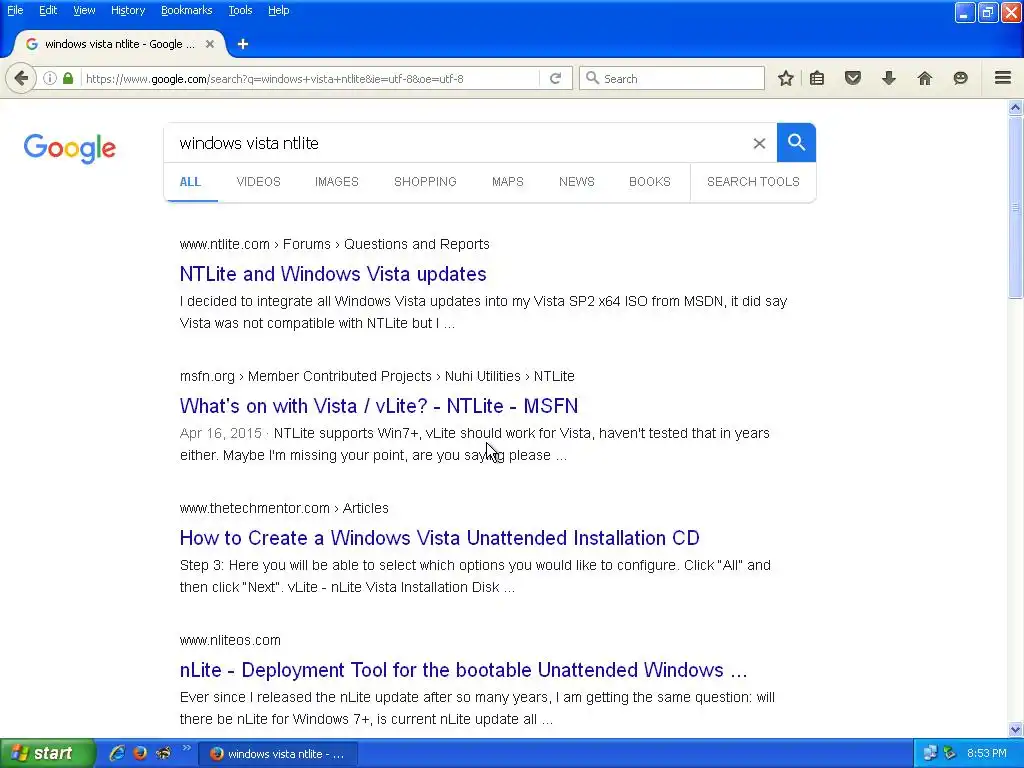Click the www.thetechmentor.com breadcrumb text
Viewport: 1024px width, 768px height.
(255, 508)
